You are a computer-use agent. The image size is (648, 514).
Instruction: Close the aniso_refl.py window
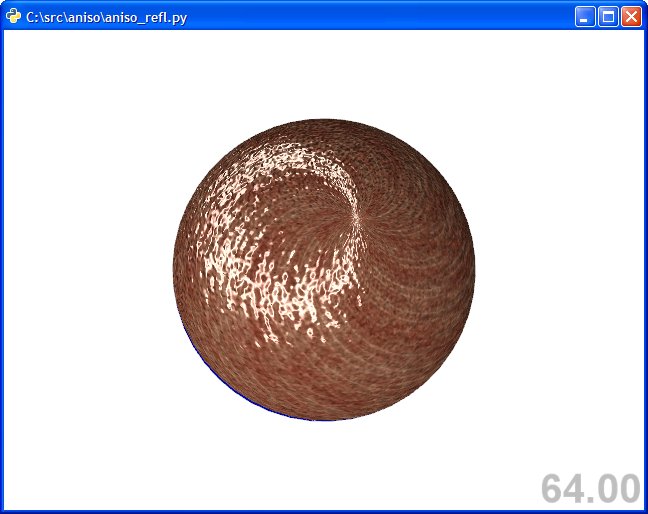[631, 17]
